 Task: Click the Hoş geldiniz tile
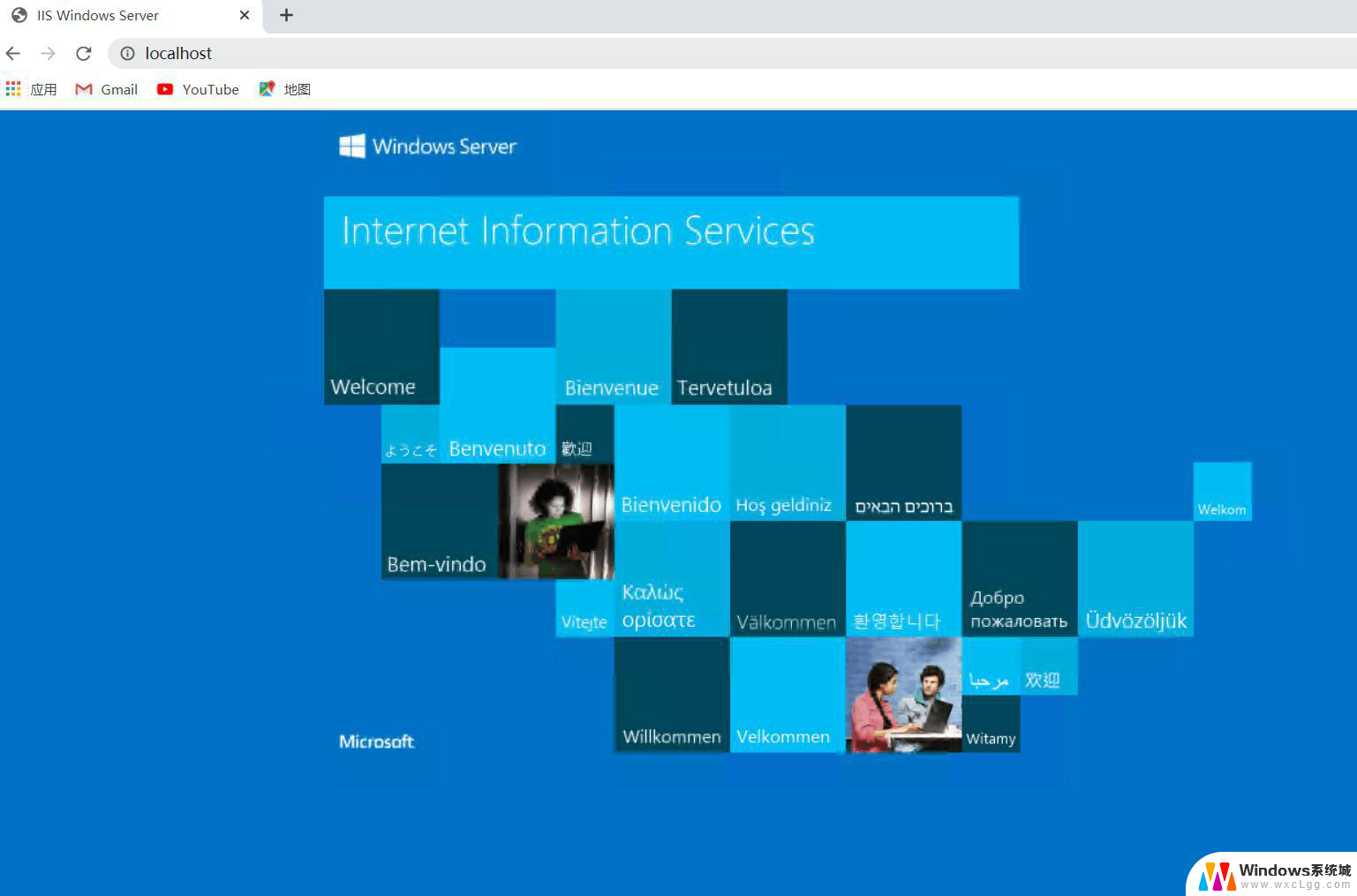[x=788, y=463]
